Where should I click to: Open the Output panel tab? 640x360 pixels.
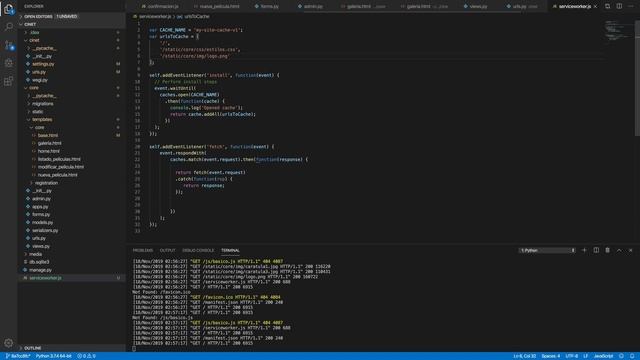point(167,250)
